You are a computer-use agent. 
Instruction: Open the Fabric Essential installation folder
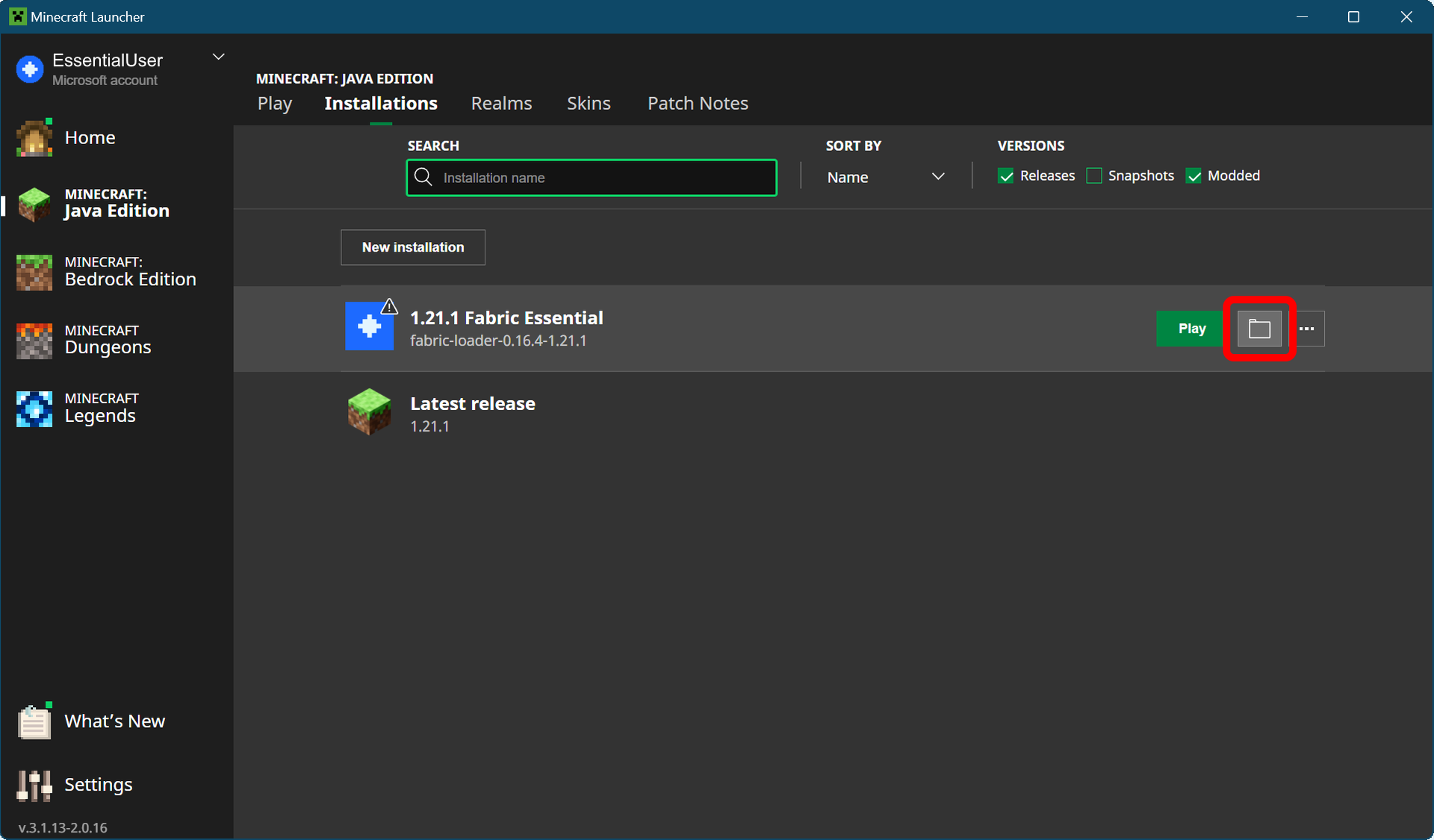(1259, 329)
